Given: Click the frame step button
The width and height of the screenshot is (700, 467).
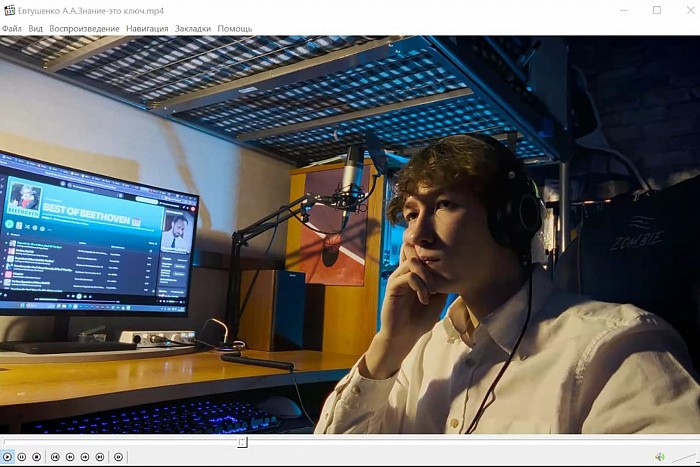Looking at the screenshot, I should (x=118, y=457).
